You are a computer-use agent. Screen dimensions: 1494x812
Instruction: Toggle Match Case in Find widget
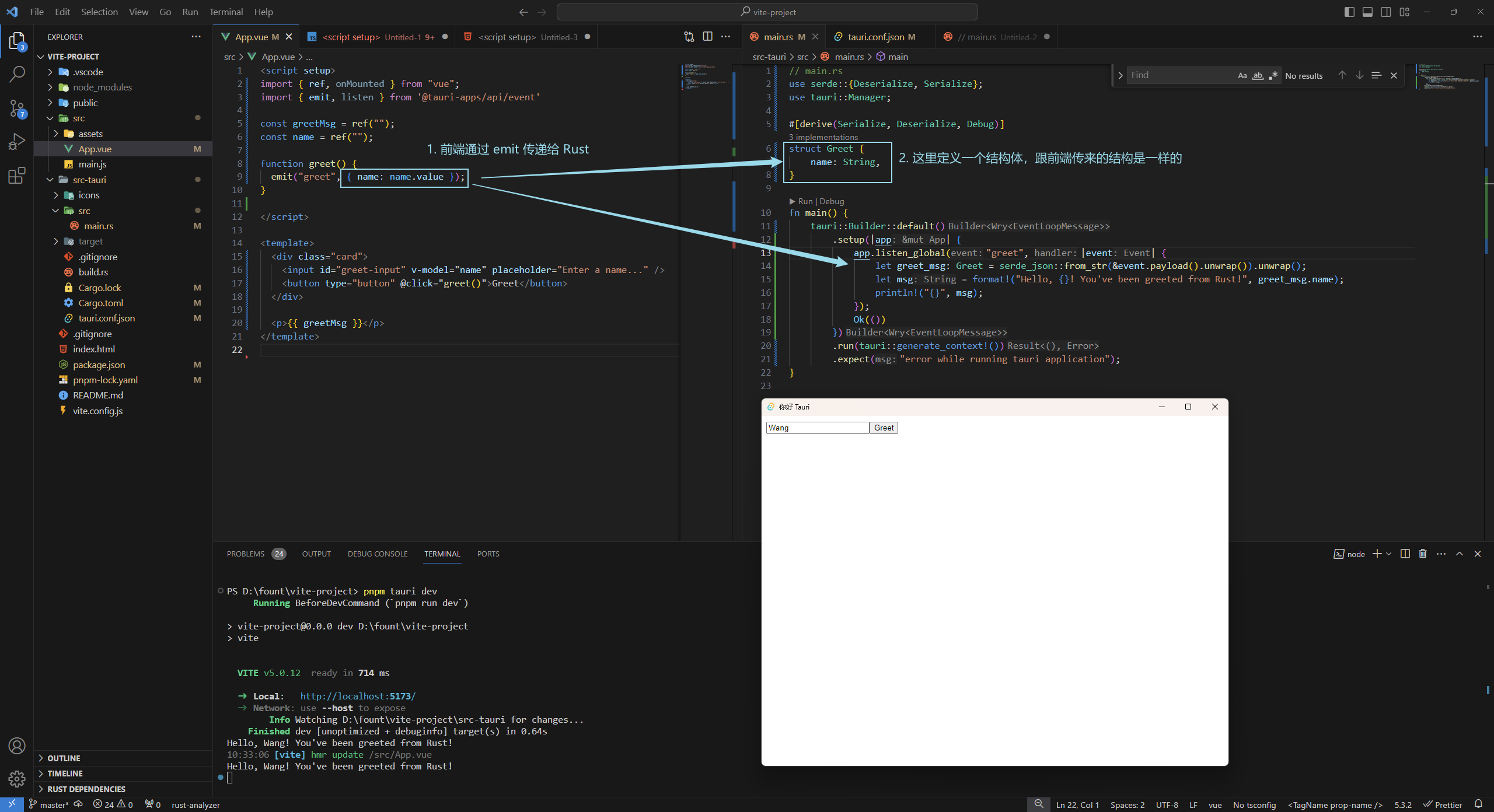(1242, 76)
